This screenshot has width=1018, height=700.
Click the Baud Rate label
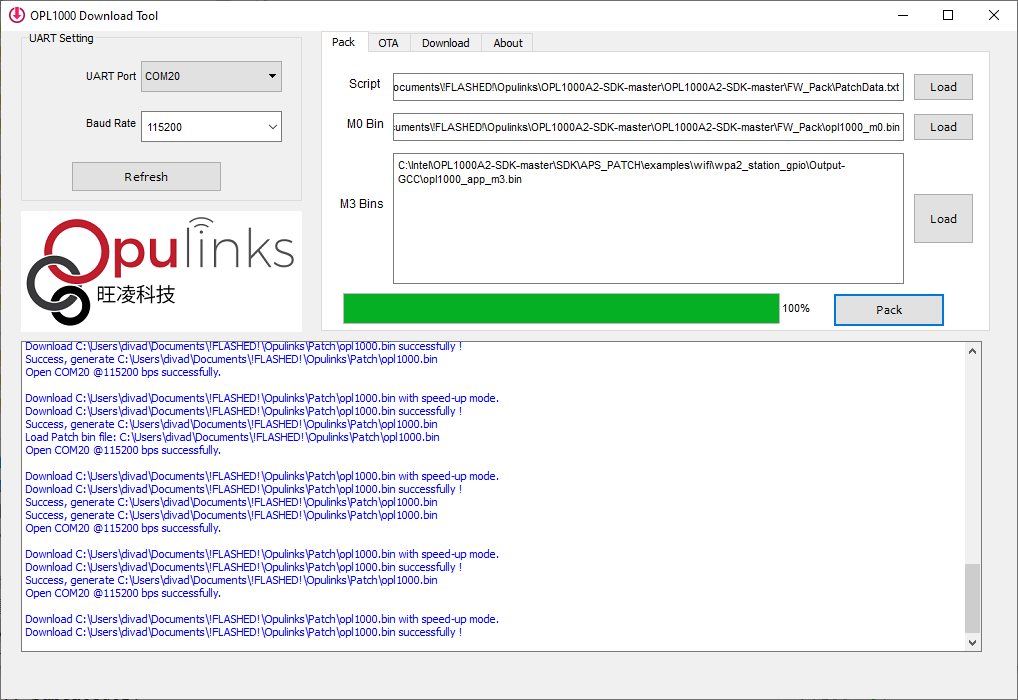pos(111,123)
